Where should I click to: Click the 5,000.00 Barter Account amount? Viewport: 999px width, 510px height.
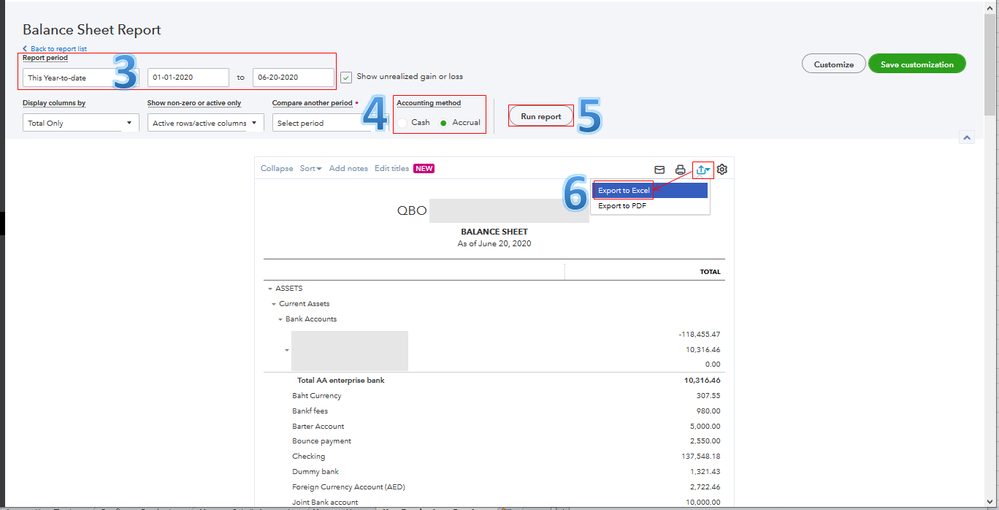[x=705, y=426]
